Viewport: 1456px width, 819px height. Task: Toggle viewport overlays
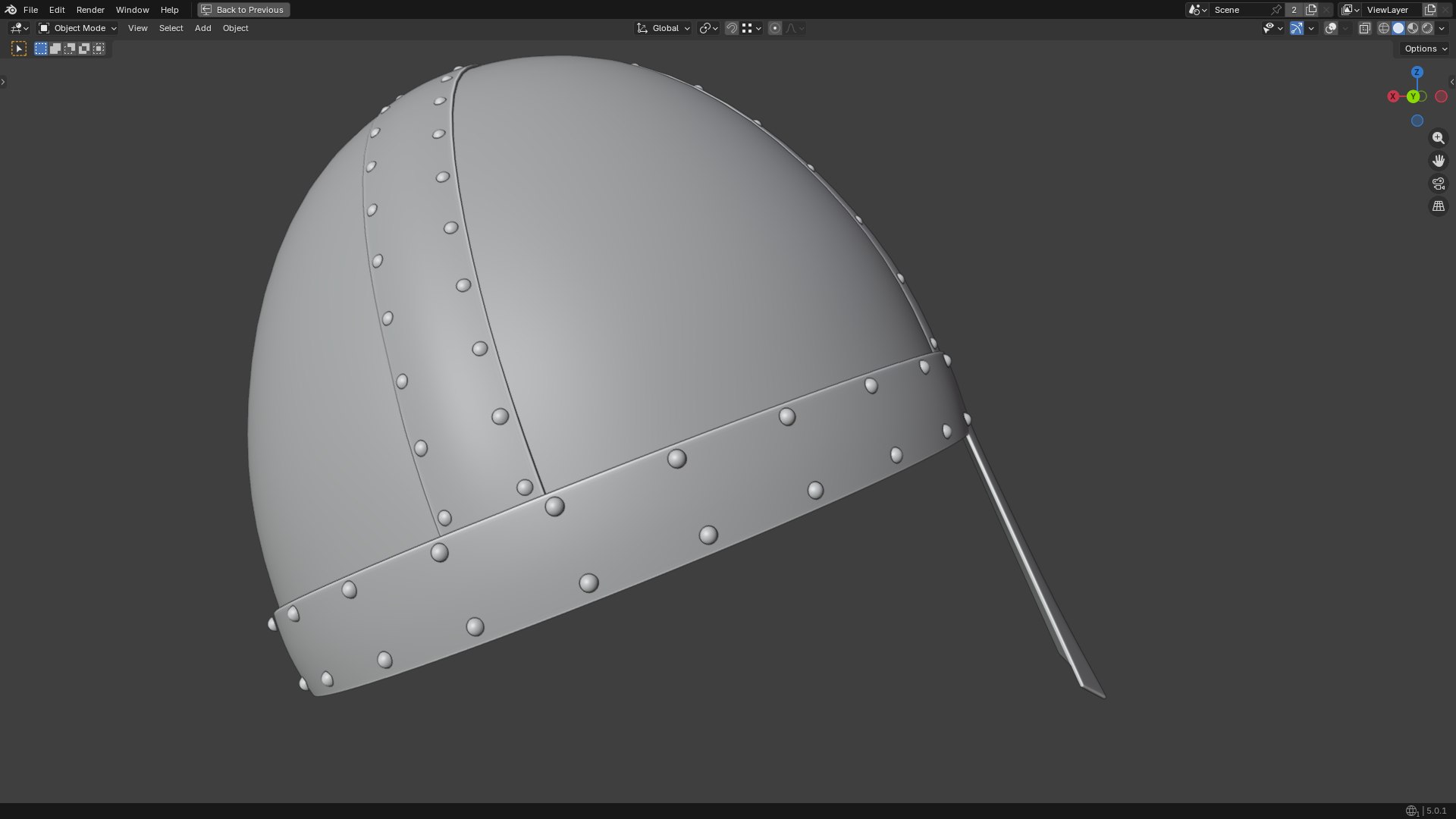[1331, 28]
